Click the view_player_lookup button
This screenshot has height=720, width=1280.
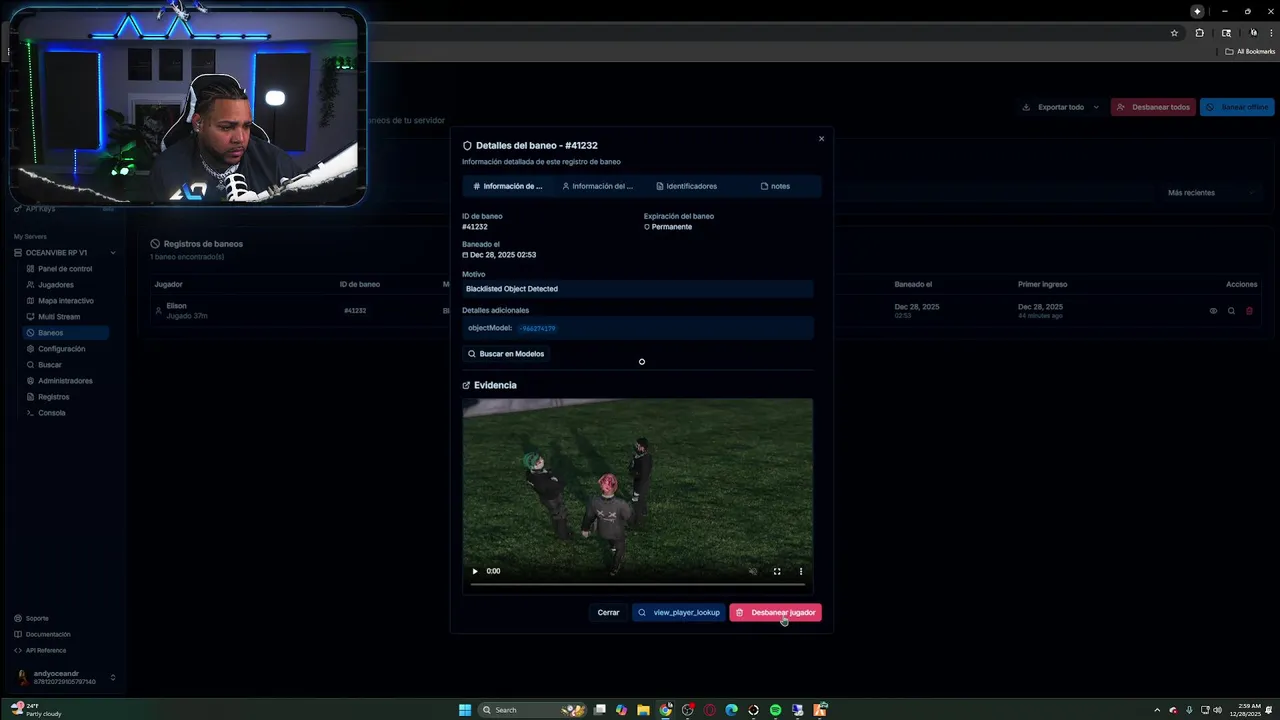tap(679, 612)
